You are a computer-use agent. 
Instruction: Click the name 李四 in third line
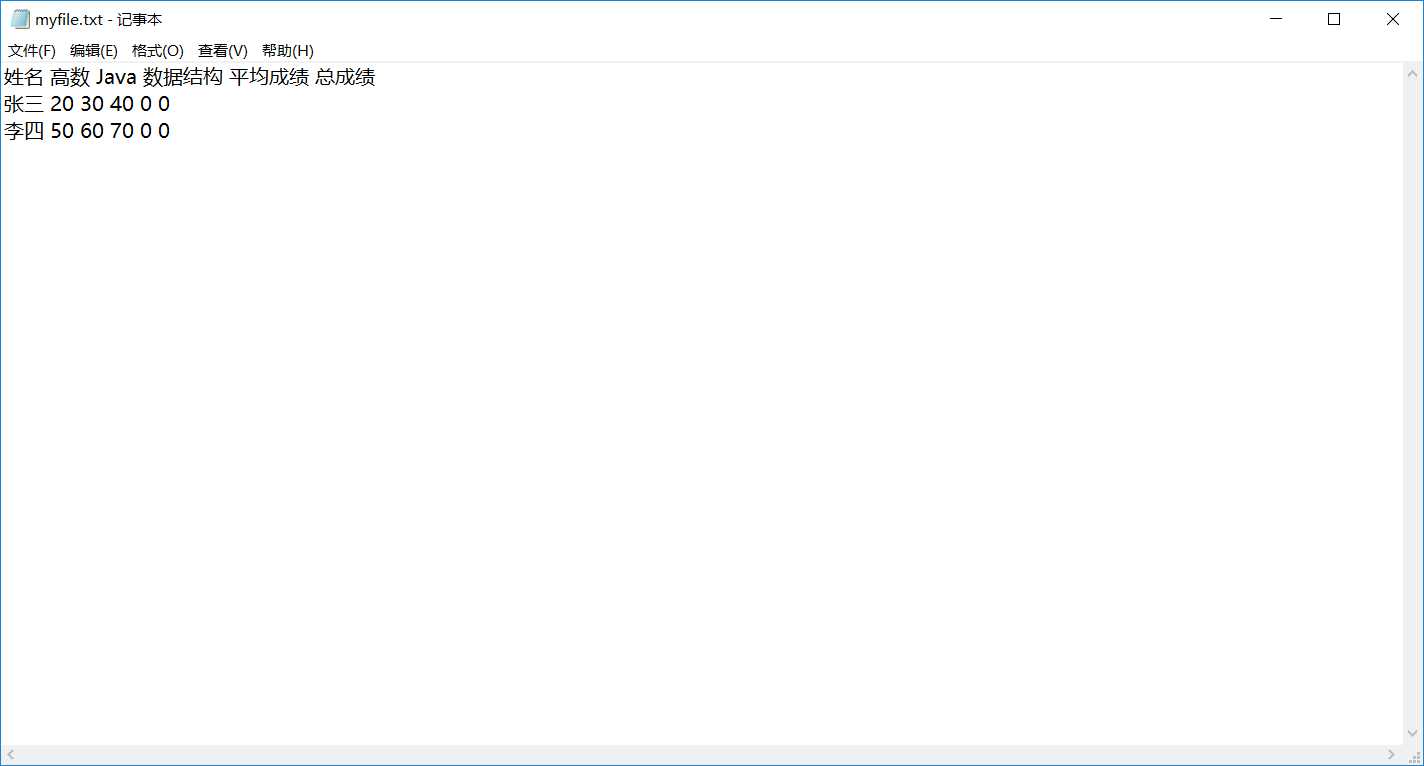[x=24, y=131]
